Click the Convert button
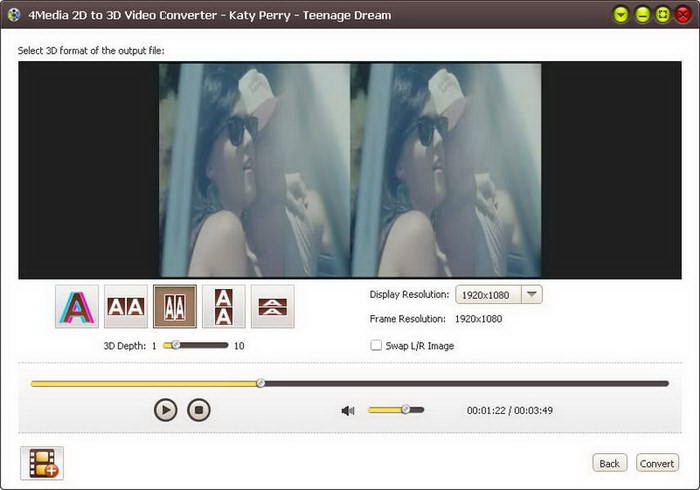The height and width of the screenshot is (490, 700). tap(657, 463)
